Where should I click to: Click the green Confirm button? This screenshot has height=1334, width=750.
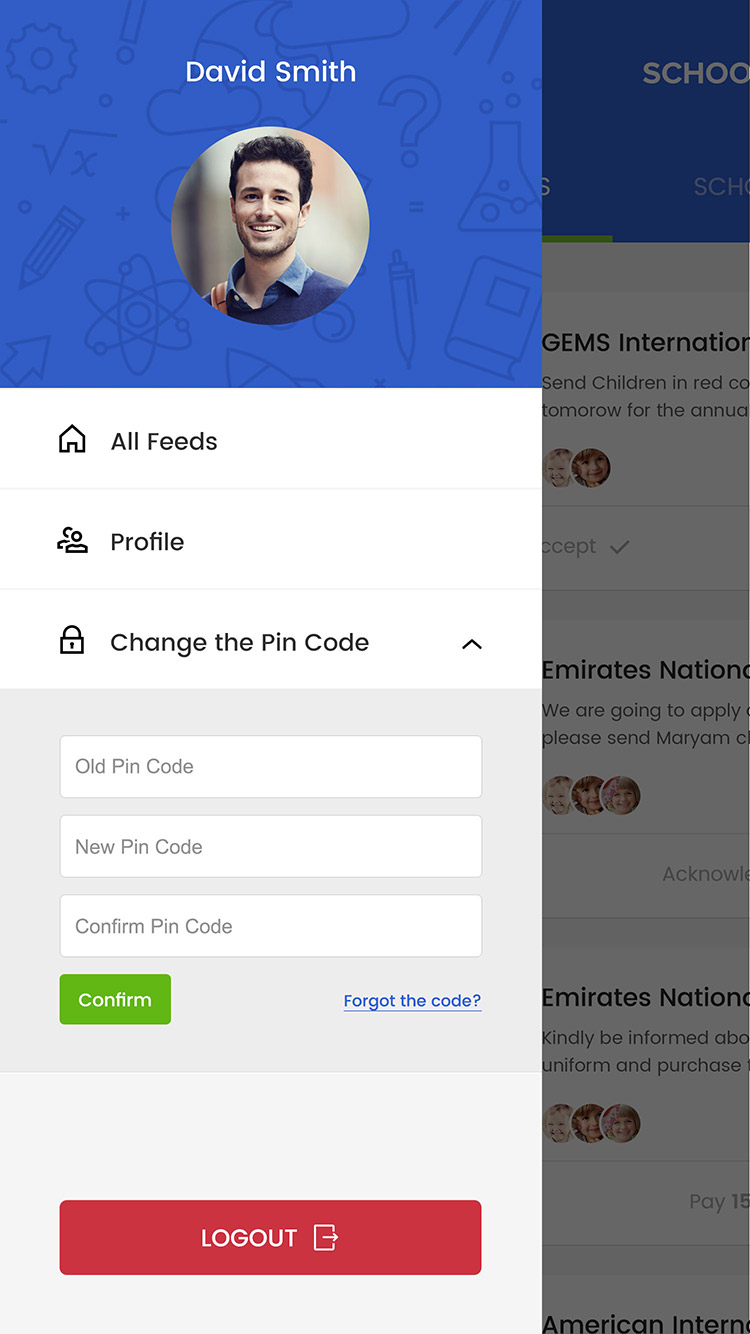[115, 1000]
